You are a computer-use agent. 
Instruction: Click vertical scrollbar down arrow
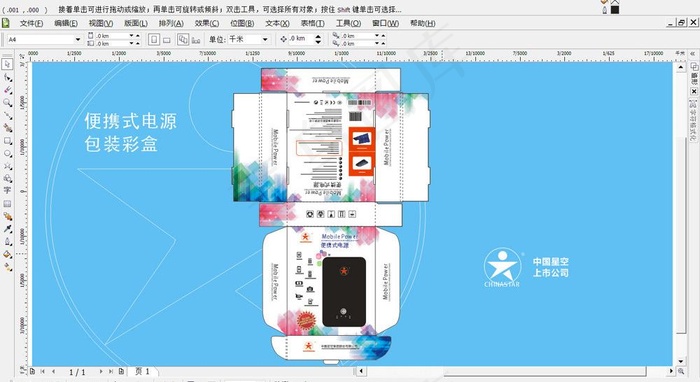click(x=680, y=361)
